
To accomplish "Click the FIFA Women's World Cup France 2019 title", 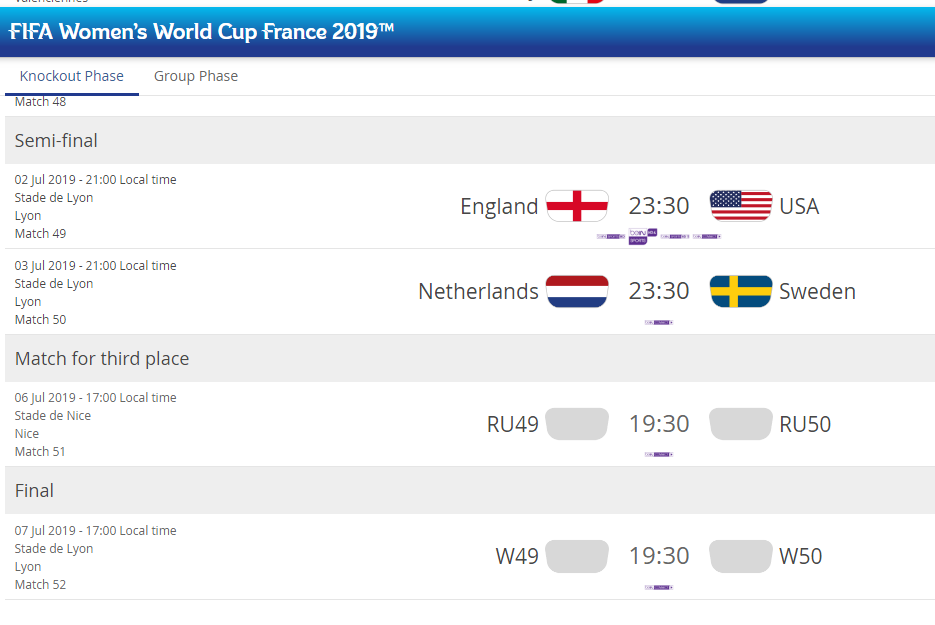I will (201, 32).
